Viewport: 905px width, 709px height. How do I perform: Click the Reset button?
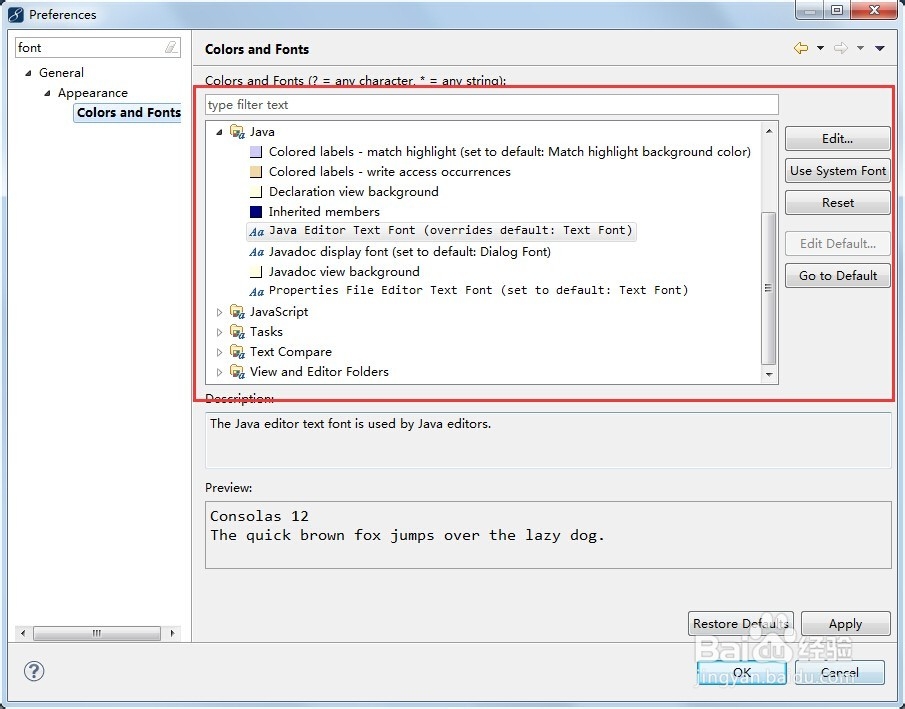pos(837,203)
